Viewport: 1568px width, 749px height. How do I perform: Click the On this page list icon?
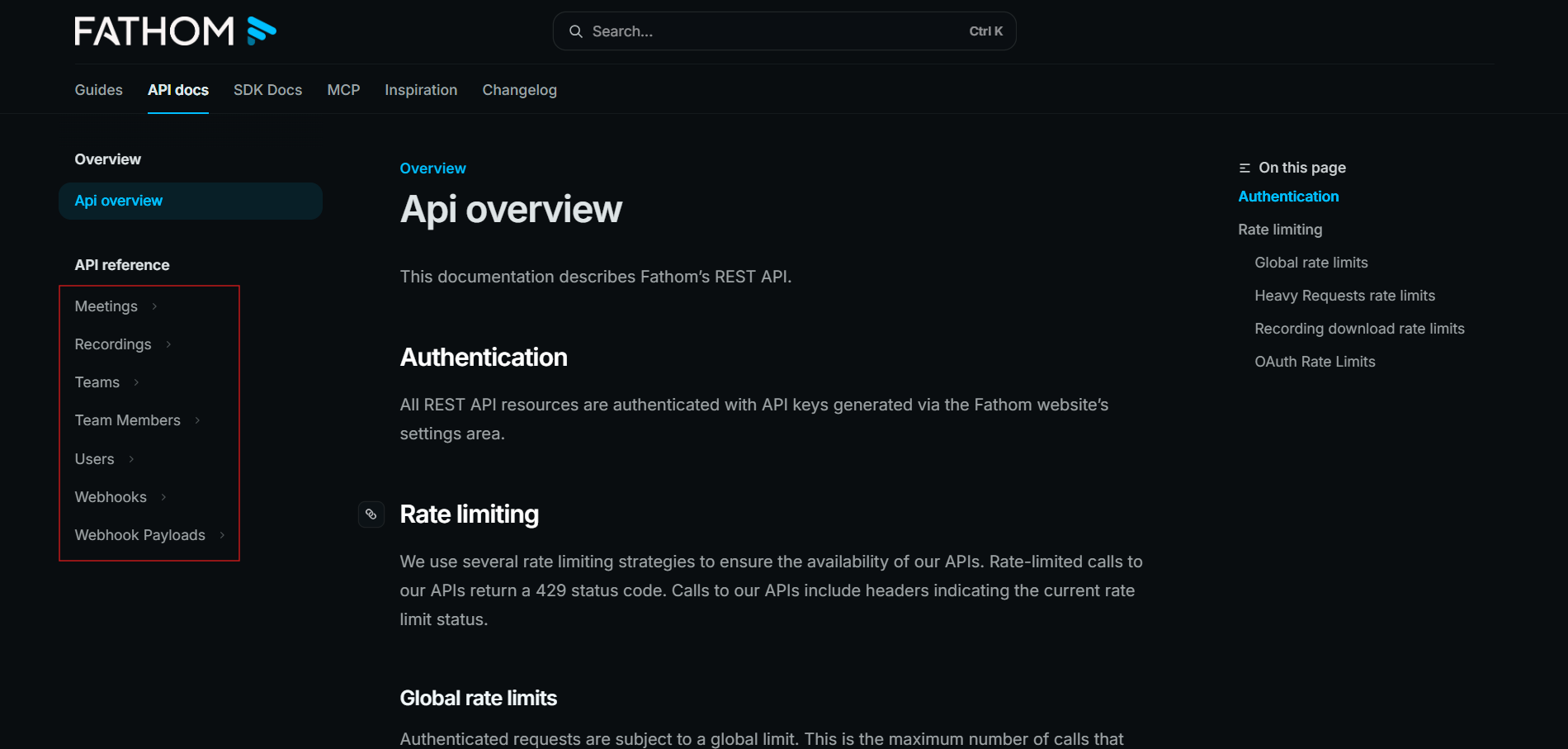point(1244,168)
